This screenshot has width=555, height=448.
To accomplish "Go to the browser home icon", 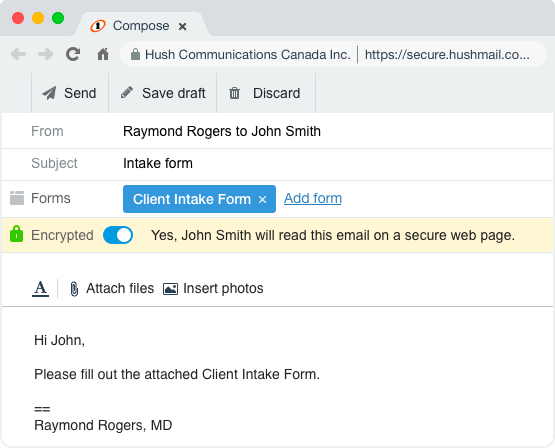I will coord(103,54).
